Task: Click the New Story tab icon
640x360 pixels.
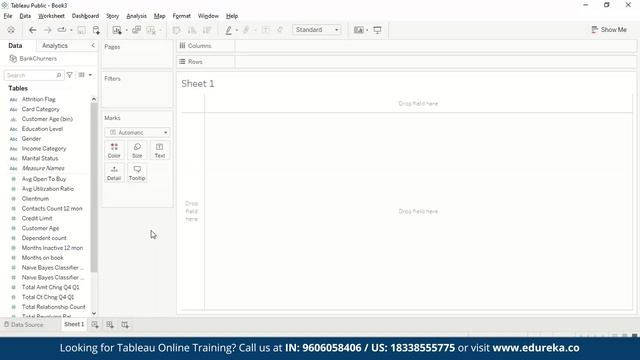Action: click(125, 324)
